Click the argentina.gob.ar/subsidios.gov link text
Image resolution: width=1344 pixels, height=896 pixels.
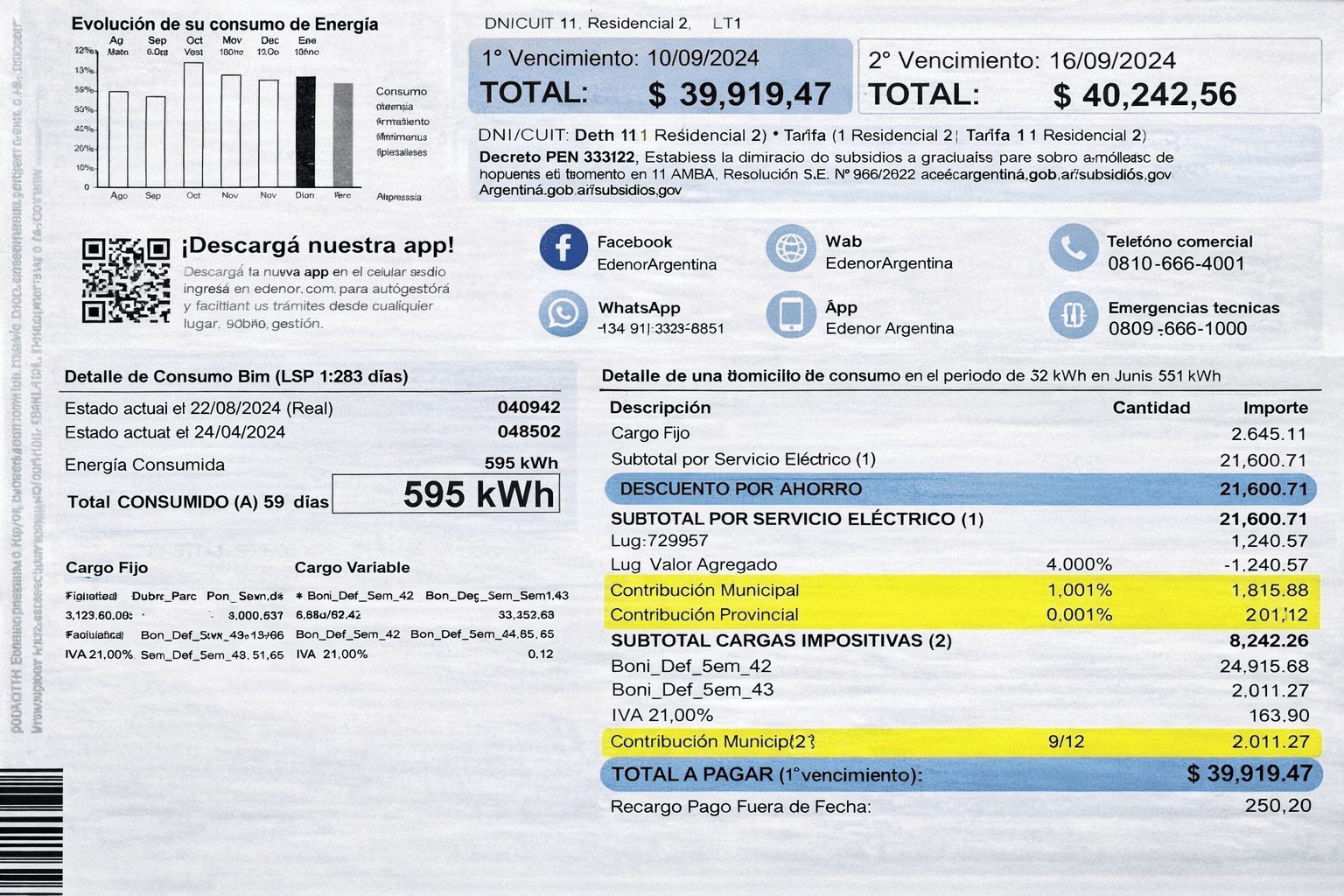(579, 190)
